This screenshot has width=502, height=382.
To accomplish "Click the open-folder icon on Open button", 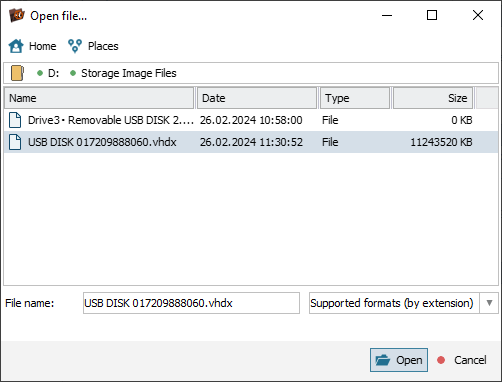I will coord(382,360).
